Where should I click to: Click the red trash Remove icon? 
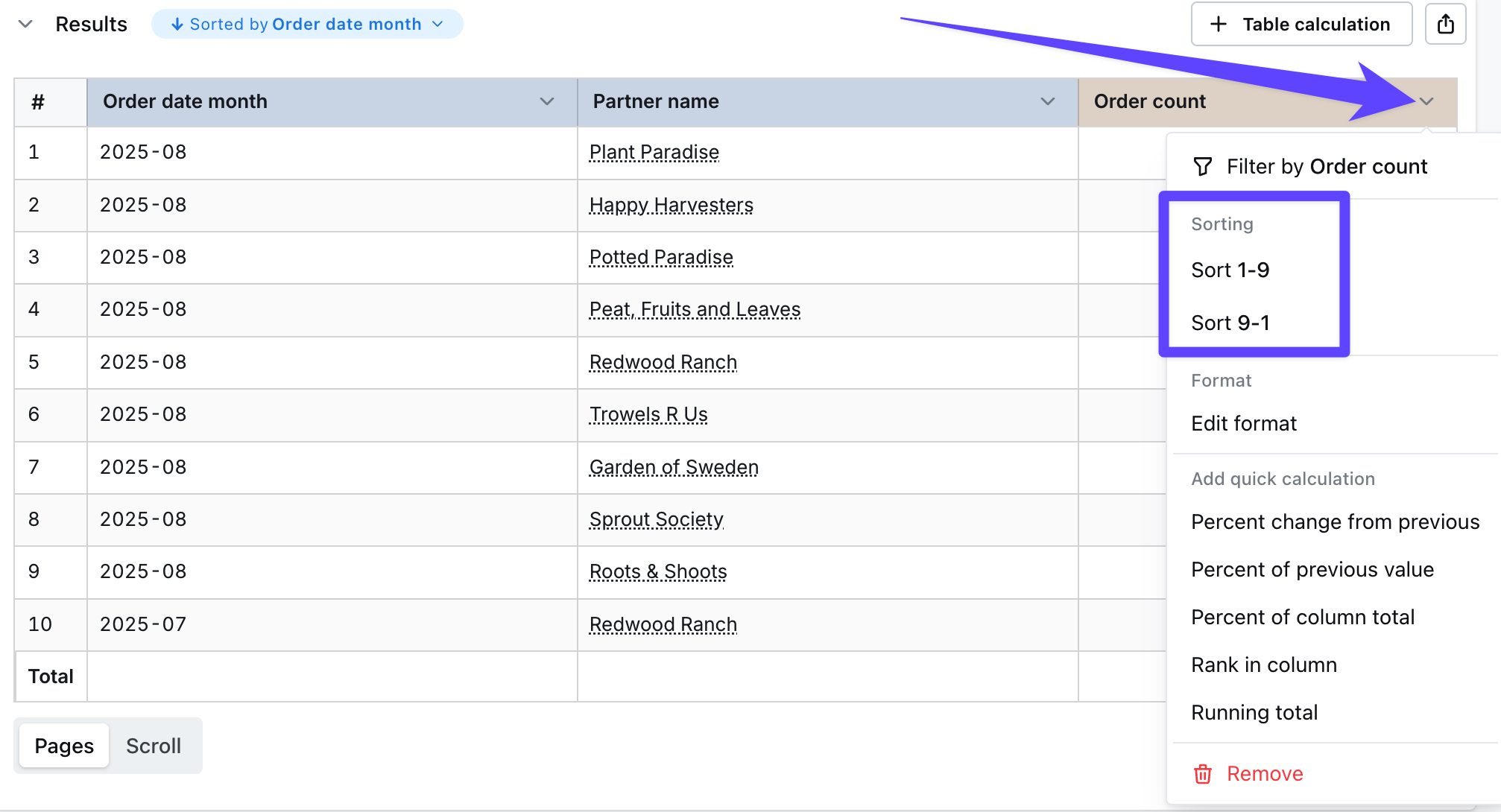click(x=1202, y=774)
